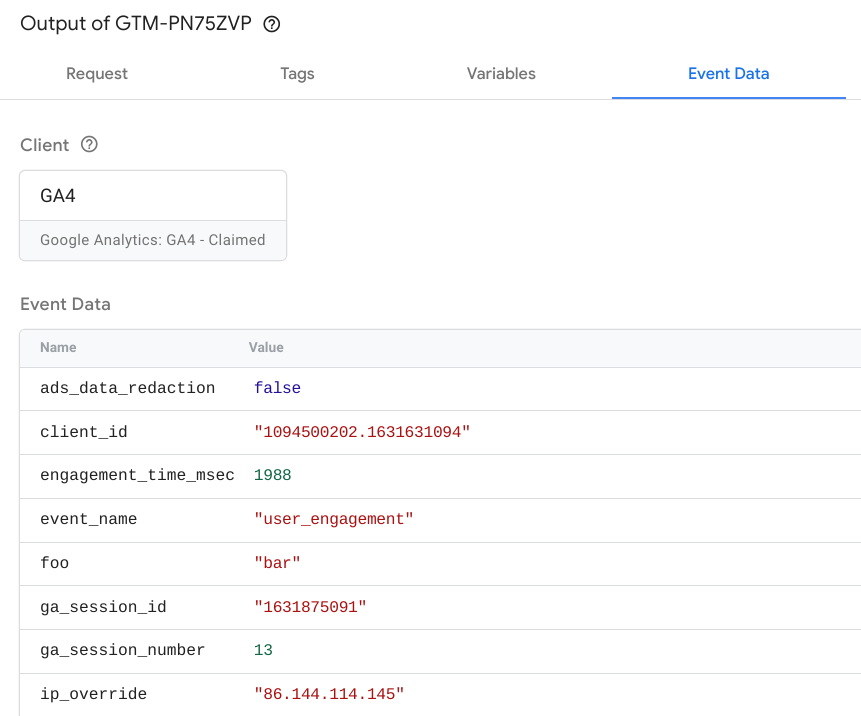Select the Event Data tab
861x716 pixels.
(x=728, y=73)
